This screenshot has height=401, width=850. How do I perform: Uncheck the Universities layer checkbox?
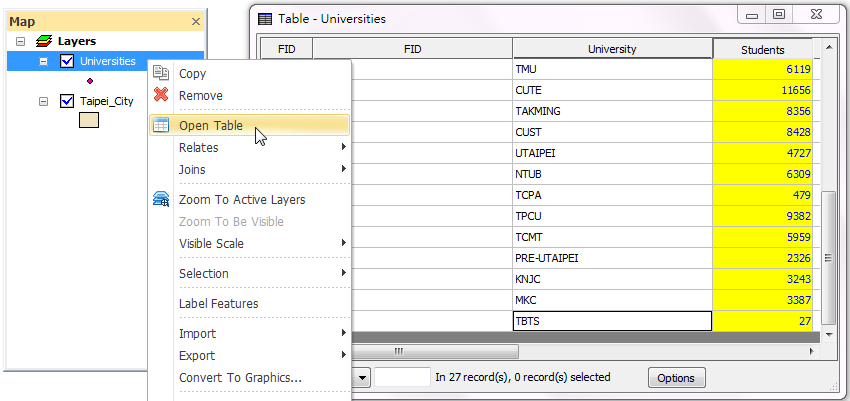(x=67, y=61)
